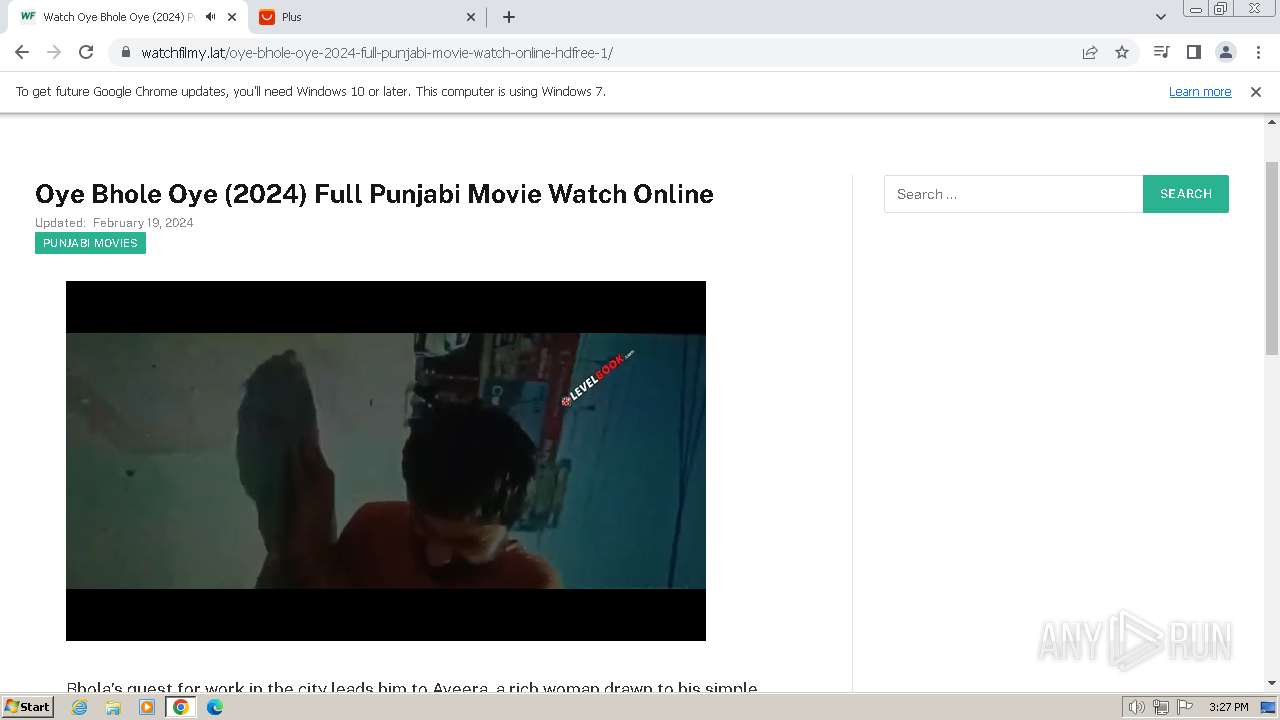Click the scrollbar down arrow

(1272, 683)
